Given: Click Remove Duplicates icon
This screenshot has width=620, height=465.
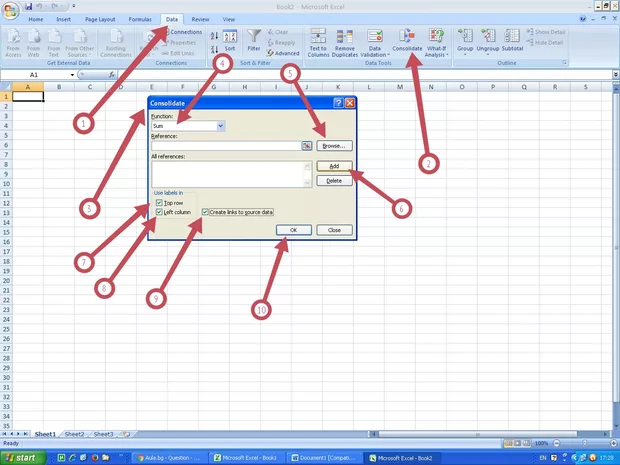Looking at the screenshot, I should [344, 43].
